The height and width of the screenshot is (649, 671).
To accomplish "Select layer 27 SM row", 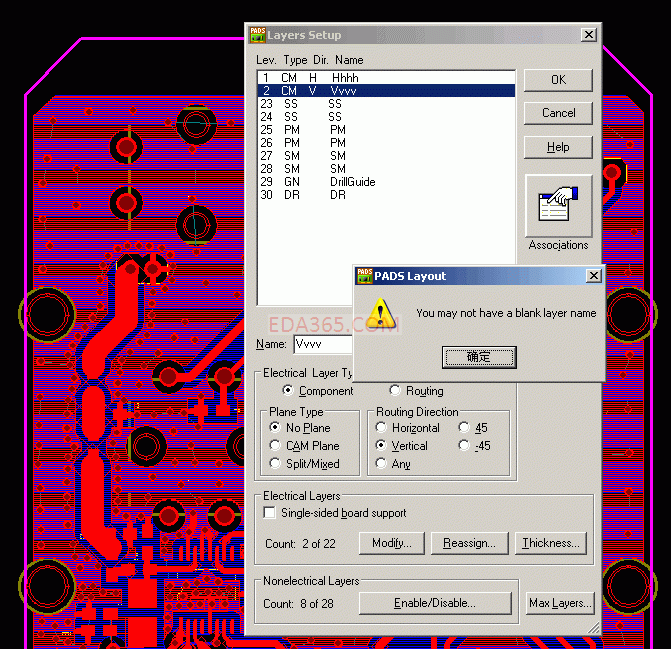I will (386, 156).
